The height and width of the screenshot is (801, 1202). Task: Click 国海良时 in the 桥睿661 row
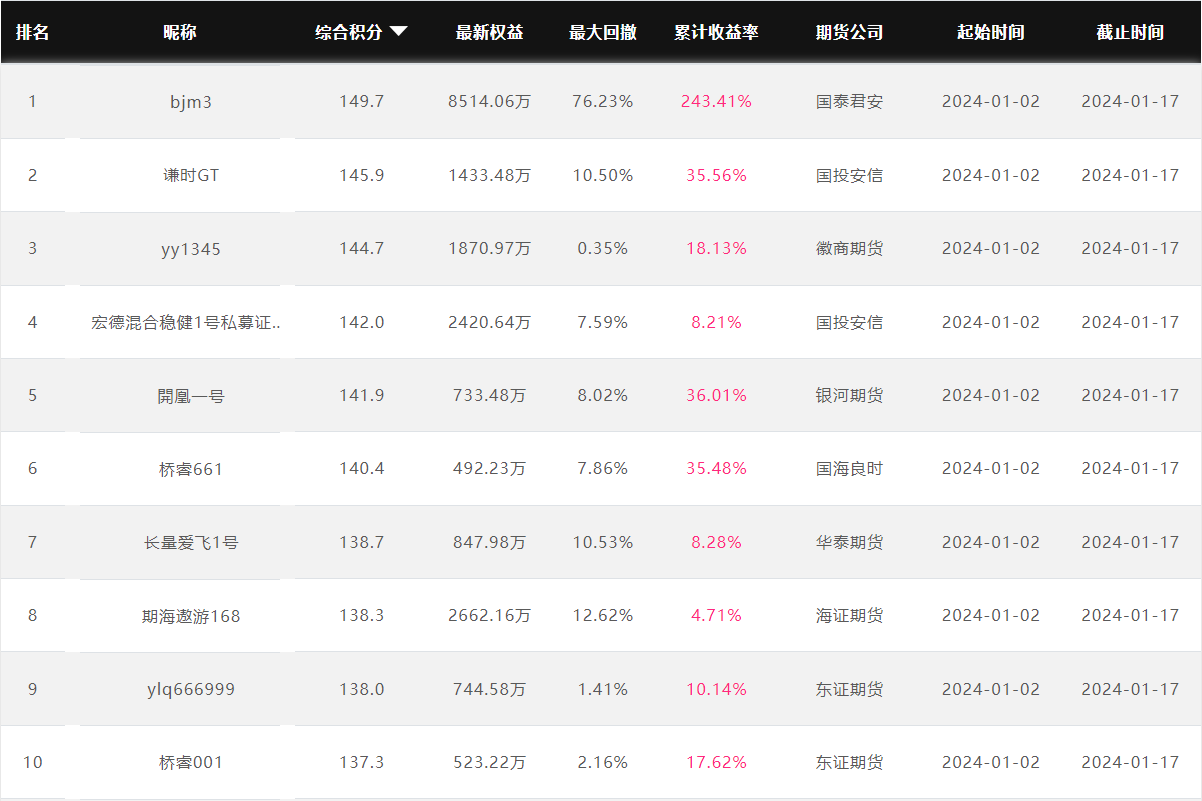point(850,469)
